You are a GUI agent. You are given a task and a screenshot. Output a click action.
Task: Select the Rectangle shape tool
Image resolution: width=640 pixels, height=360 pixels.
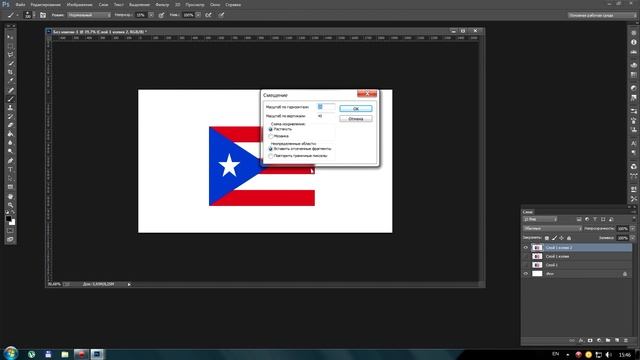[11, 187]
